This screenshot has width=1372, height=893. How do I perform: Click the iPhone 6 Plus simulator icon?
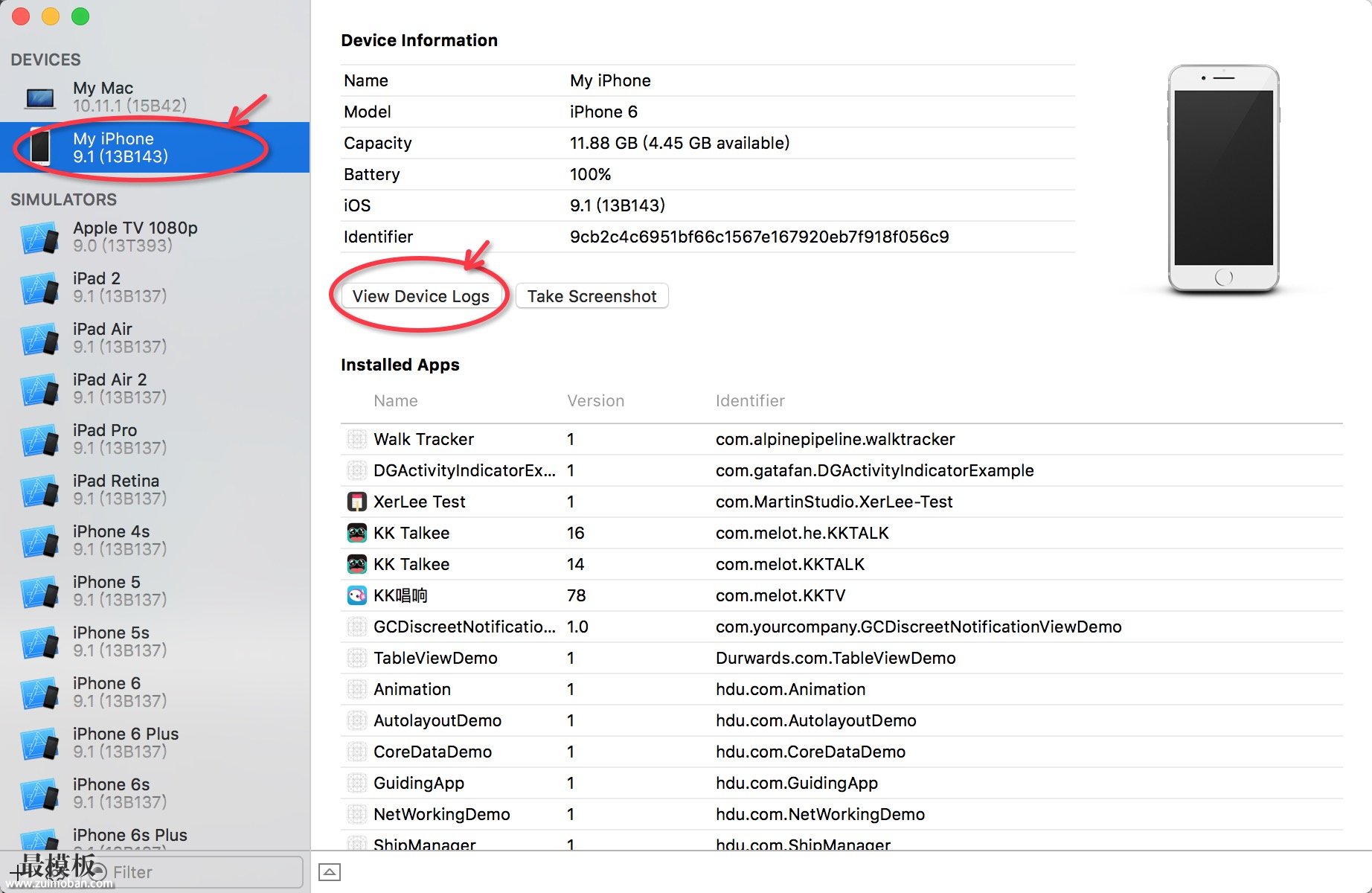[40, 744]
